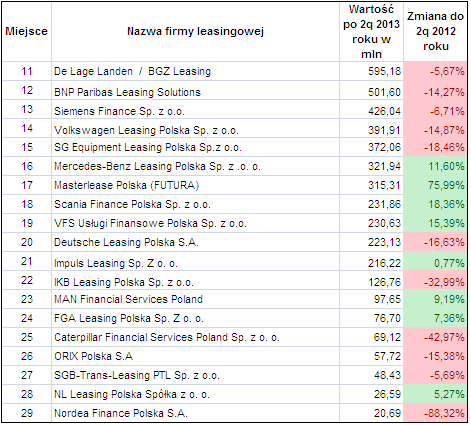Click the green change cell '11,60%'
Image resolution: width=471 pixels, height=425 pixels.
(x=435, y=166)
